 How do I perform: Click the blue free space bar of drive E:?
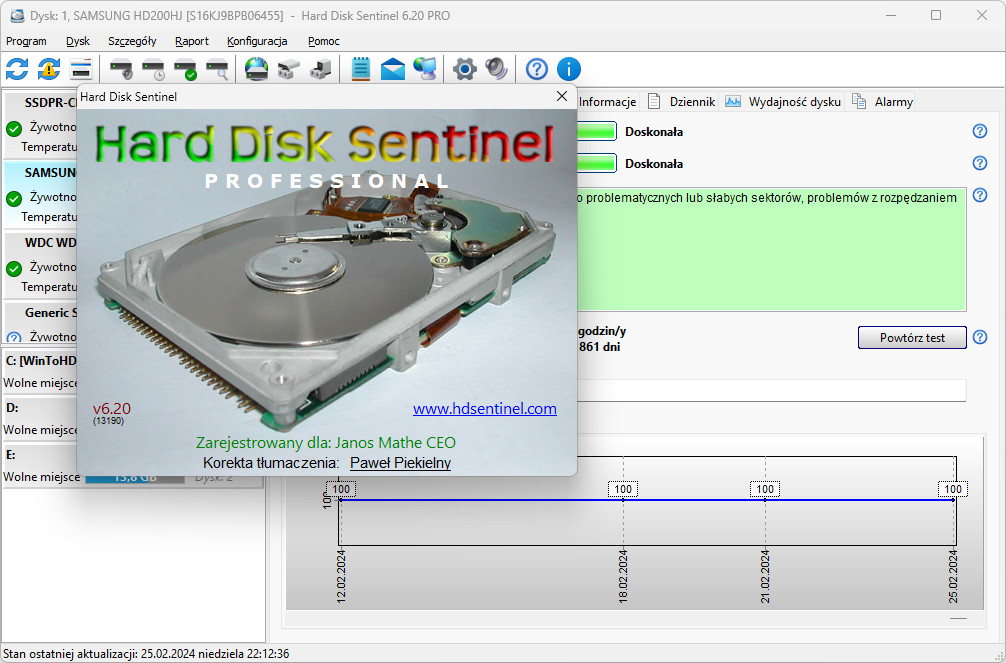[135, 479]
